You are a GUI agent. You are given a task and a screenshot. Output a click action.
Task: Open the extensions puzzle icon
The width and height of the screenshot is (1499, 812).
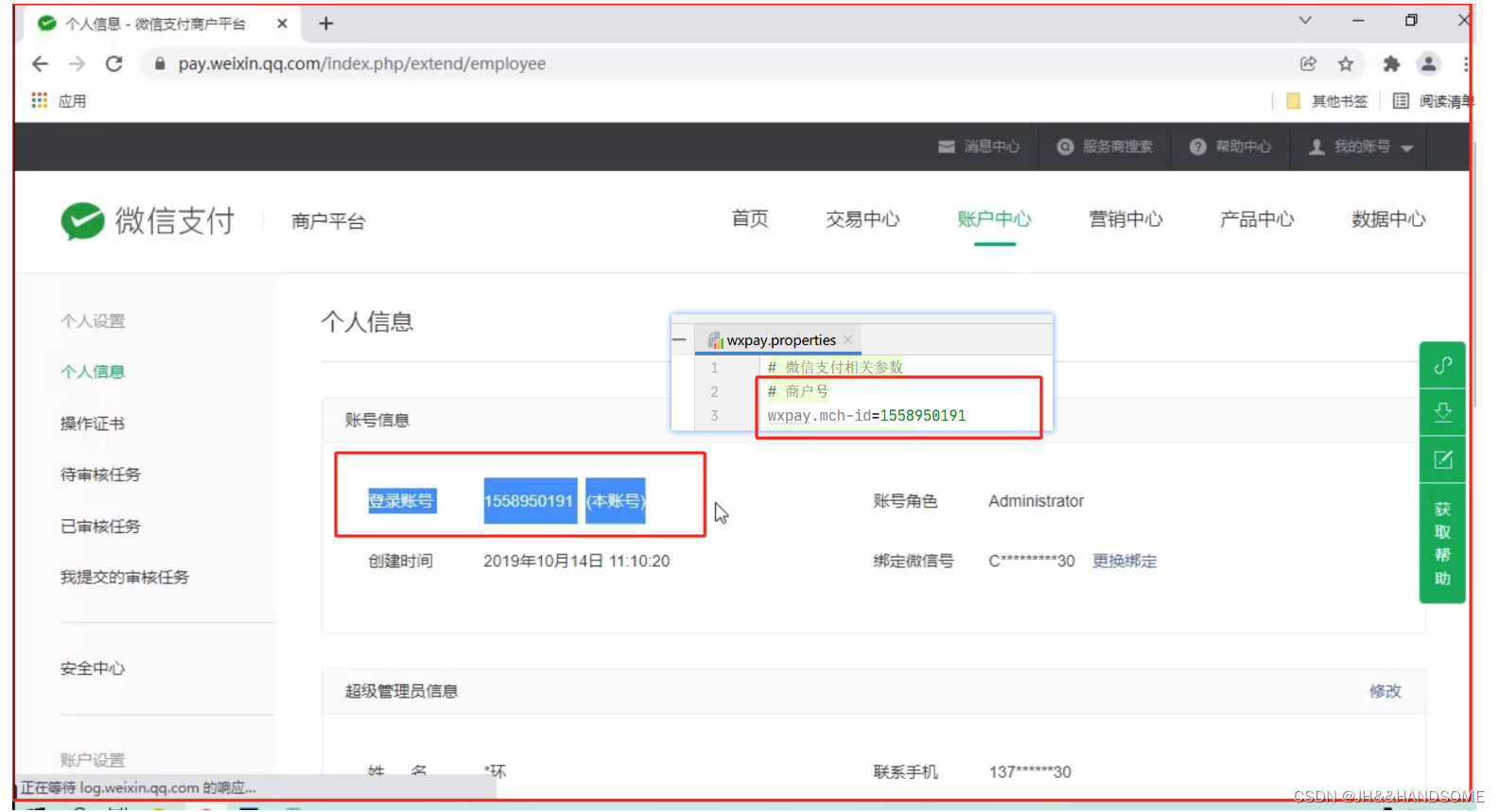[1390, 63]
